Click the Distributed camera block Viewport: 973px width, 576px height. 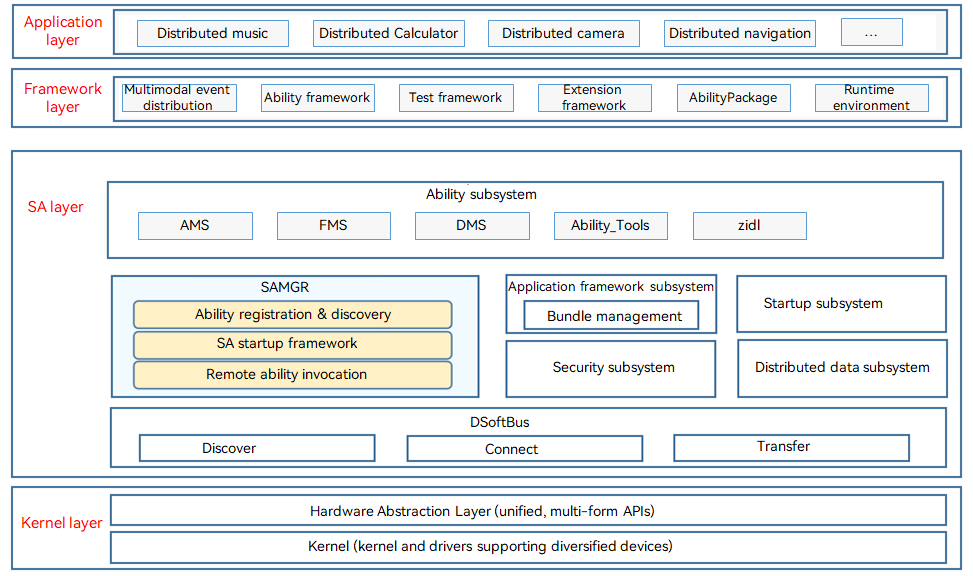(x=563, y=33)
